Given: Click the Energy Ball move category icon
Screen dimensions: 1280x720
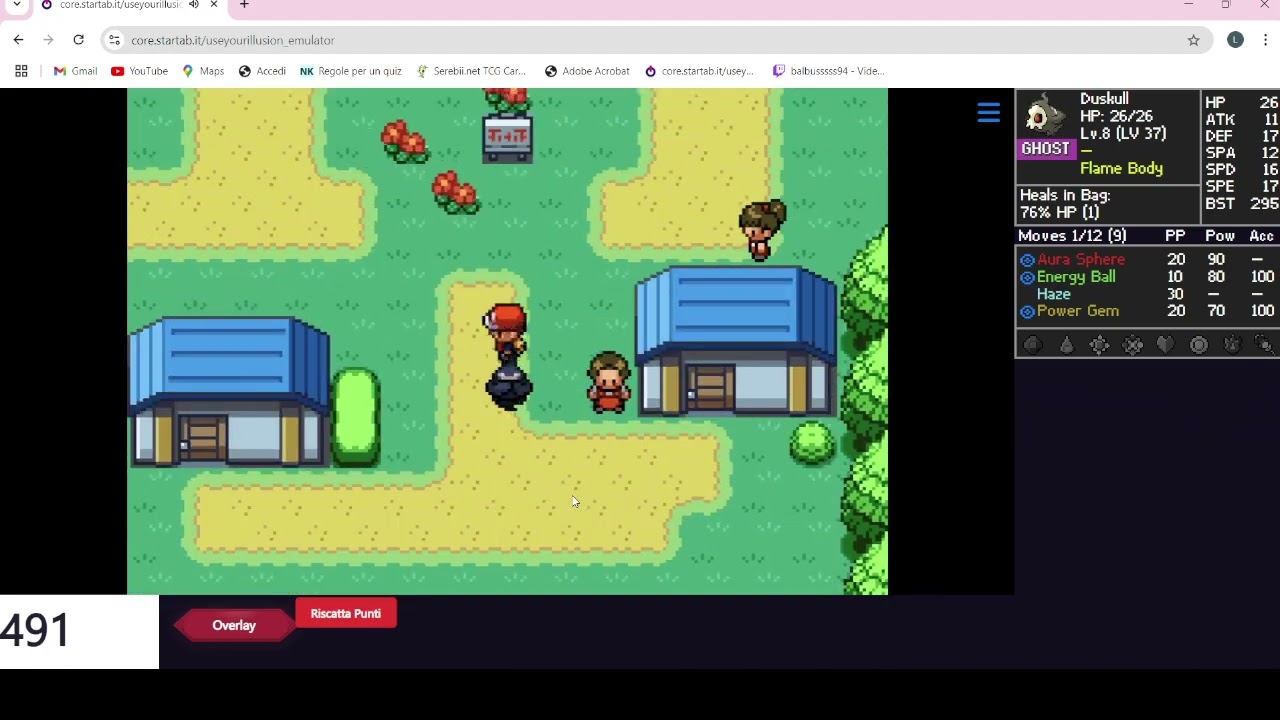Looking at the screenshot, I should [x=1027, y=277].
